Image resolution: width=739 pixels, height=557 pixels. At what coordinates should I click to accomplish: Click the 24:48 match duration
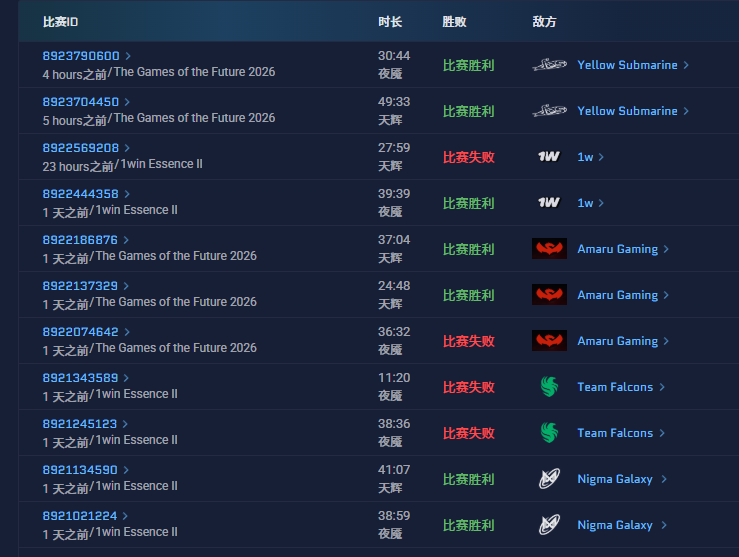(x=394, y=286)
